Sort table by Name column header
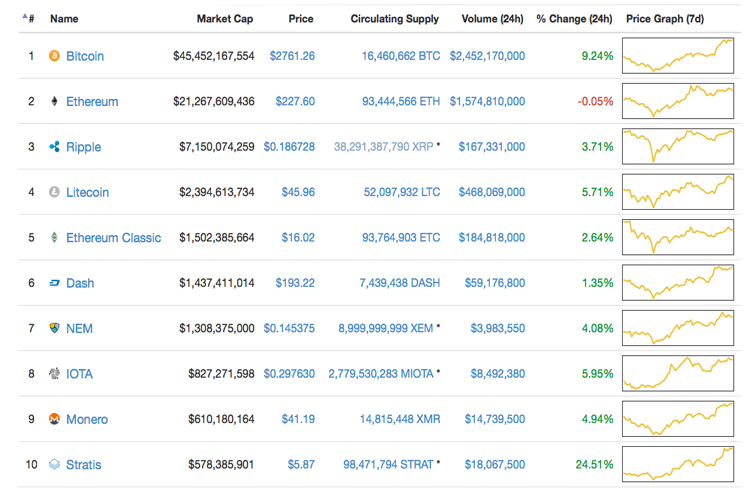Image resolution: width=750 pixels, height=500 pixels. pos(64,19)
